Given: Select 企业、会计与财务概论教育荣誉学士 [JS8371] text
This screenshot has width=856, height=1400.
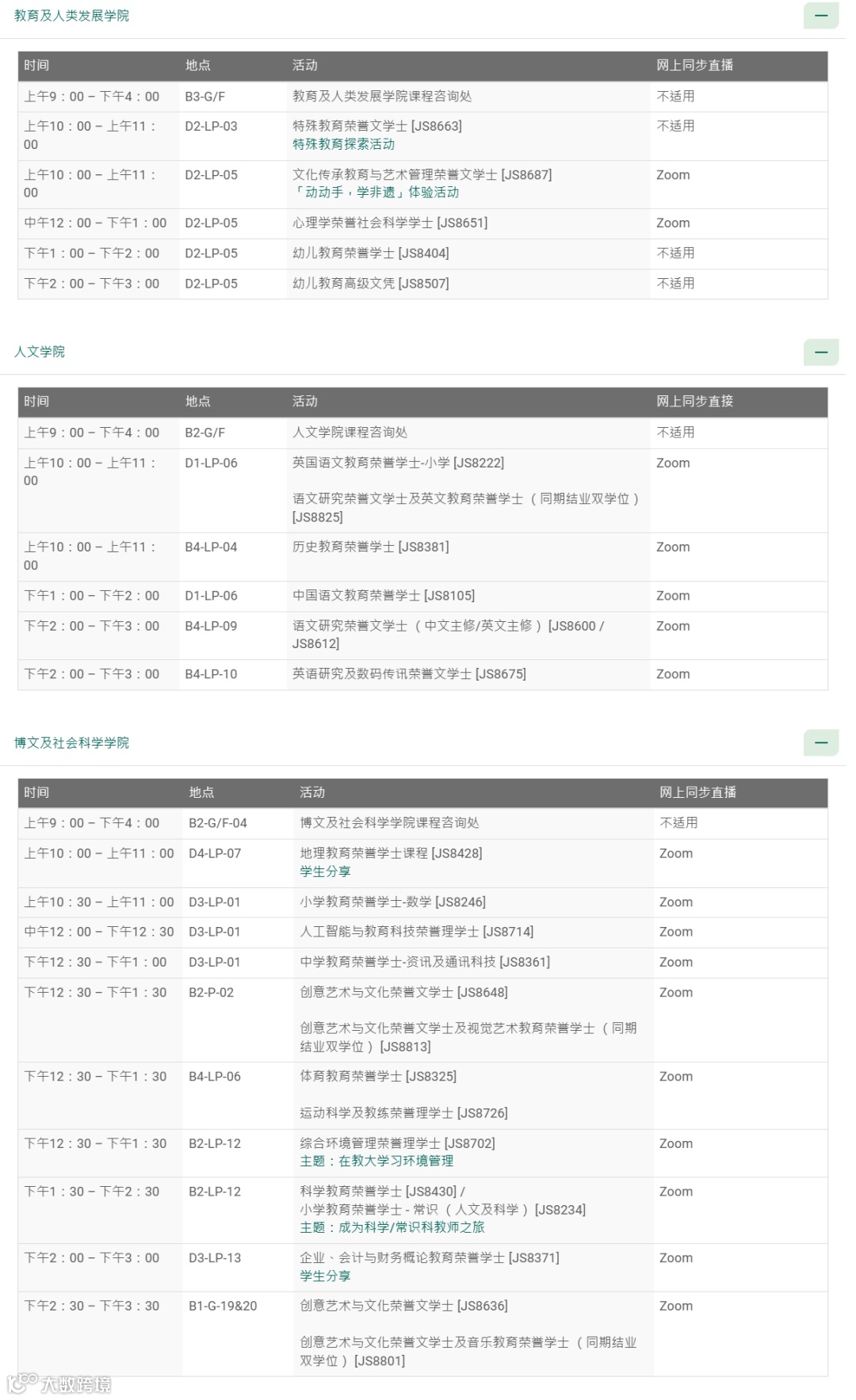Looking at the screenshot, I should (430, 1258).
